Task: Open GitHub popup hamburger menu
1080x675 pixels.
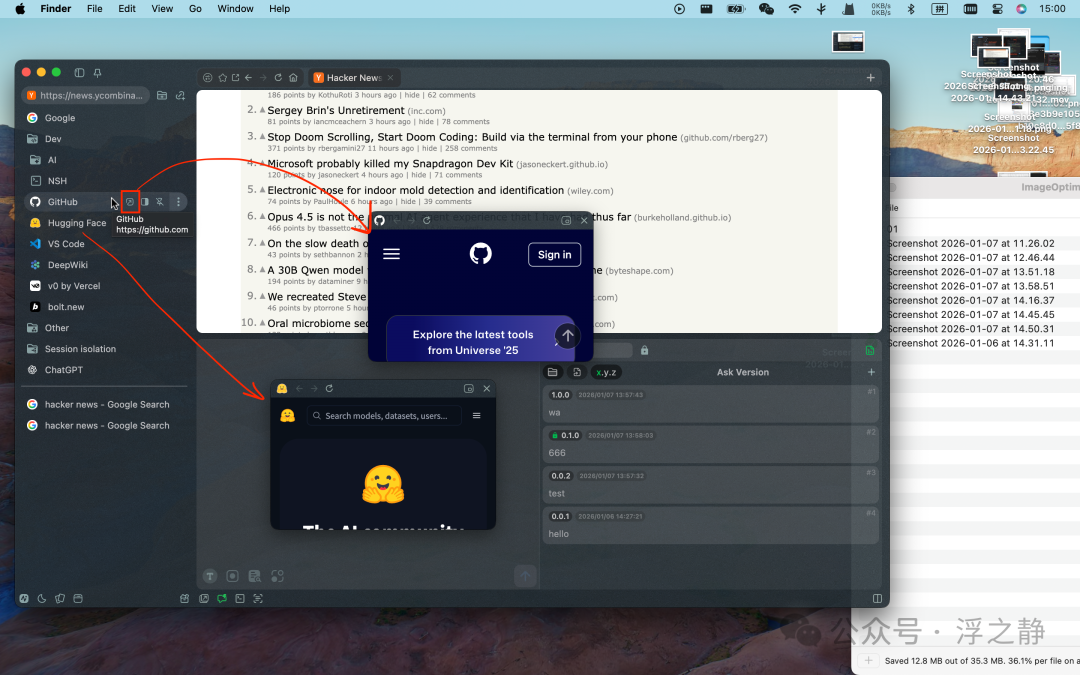Action: 391,254
